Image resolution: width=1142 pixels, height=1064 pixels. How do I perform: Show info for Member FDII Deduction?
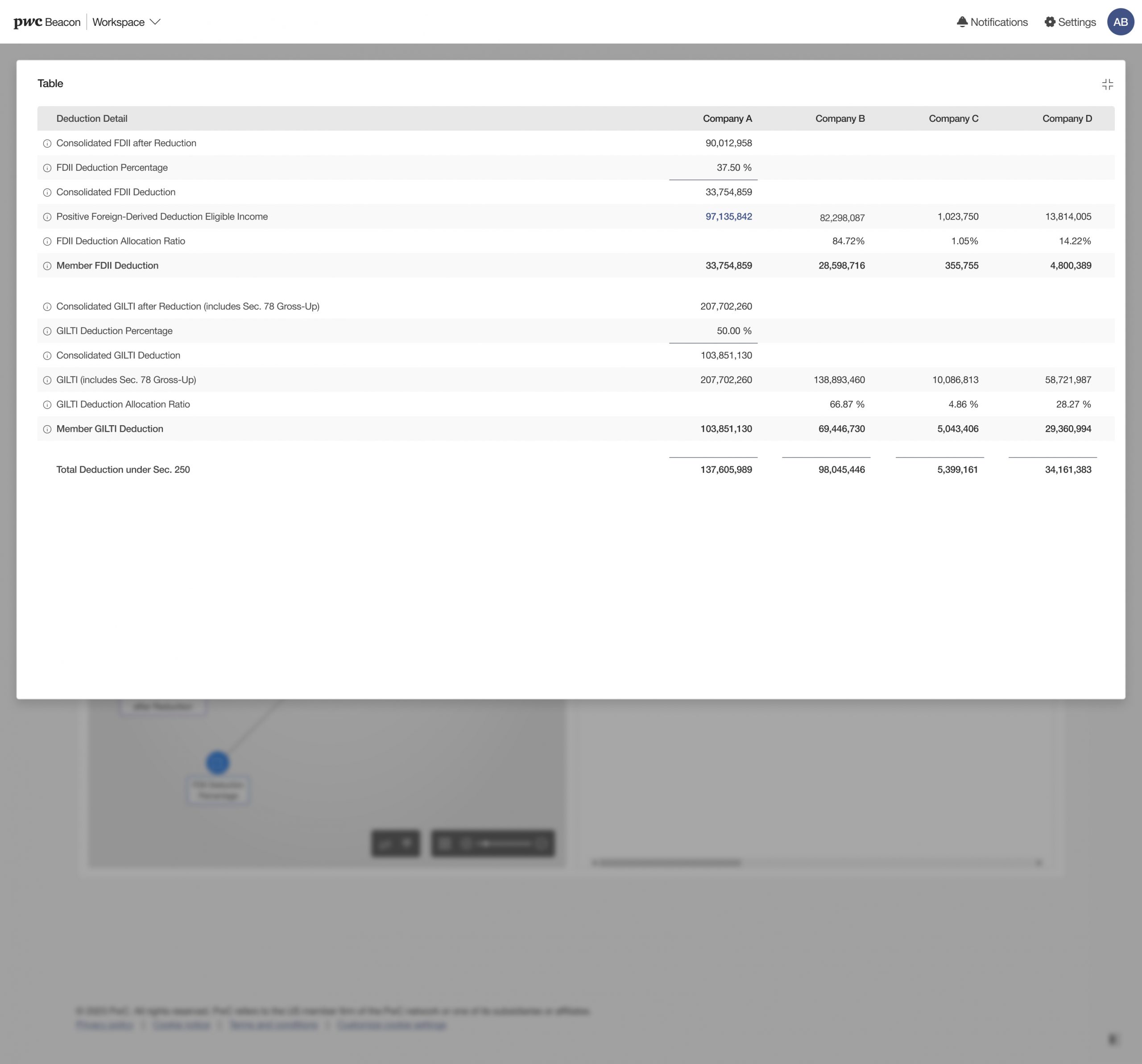click(47, 266)
